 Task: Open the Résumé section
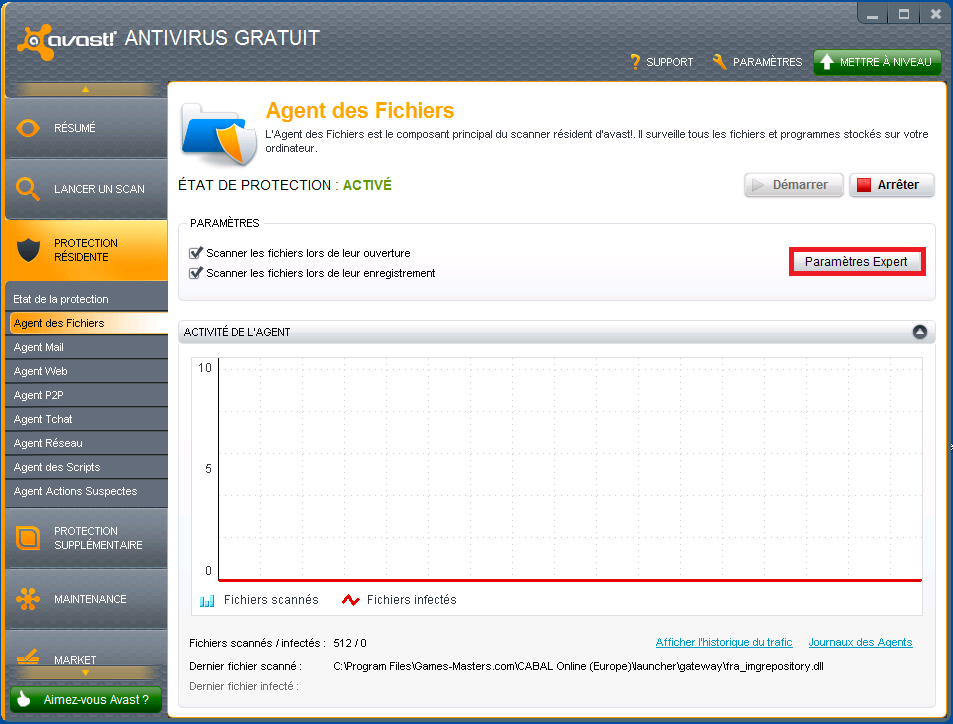(x=86, y=128)
